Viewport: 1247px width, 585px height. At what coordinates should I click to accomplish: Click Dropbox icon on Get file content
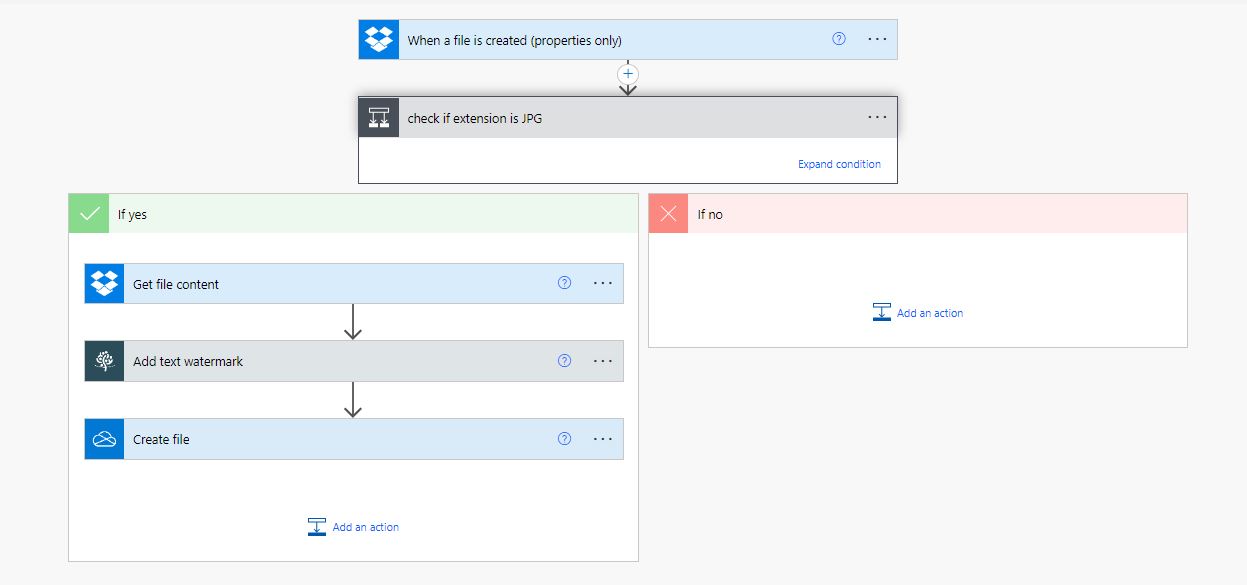pyautogui.click(x=104, y=284)
